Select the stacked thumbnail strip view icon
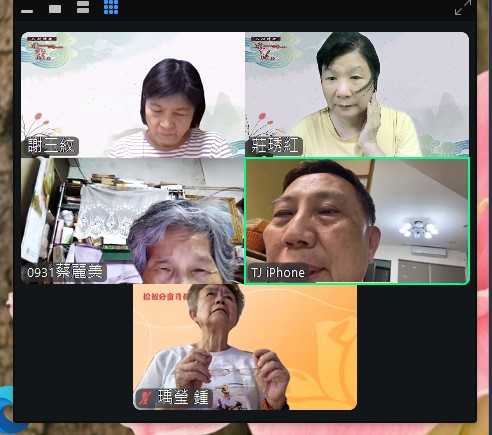 coord(83,7)
